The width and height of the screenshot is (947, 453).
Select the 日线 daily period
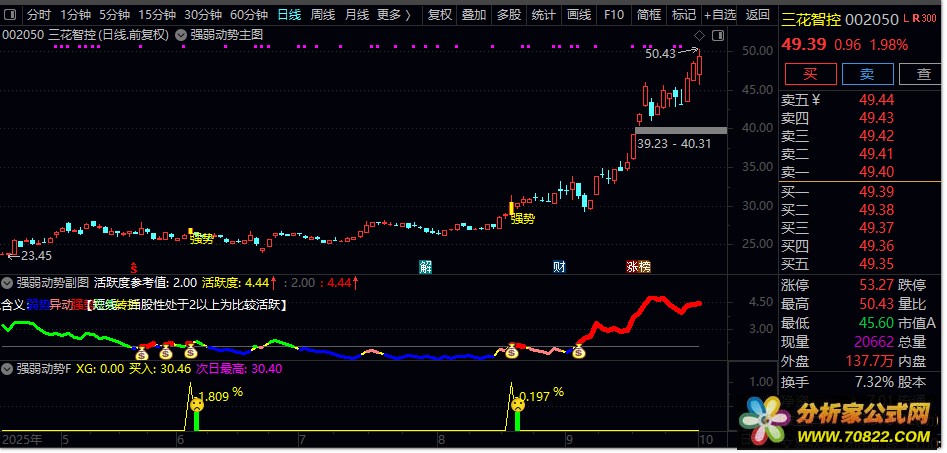coord(289,14)
